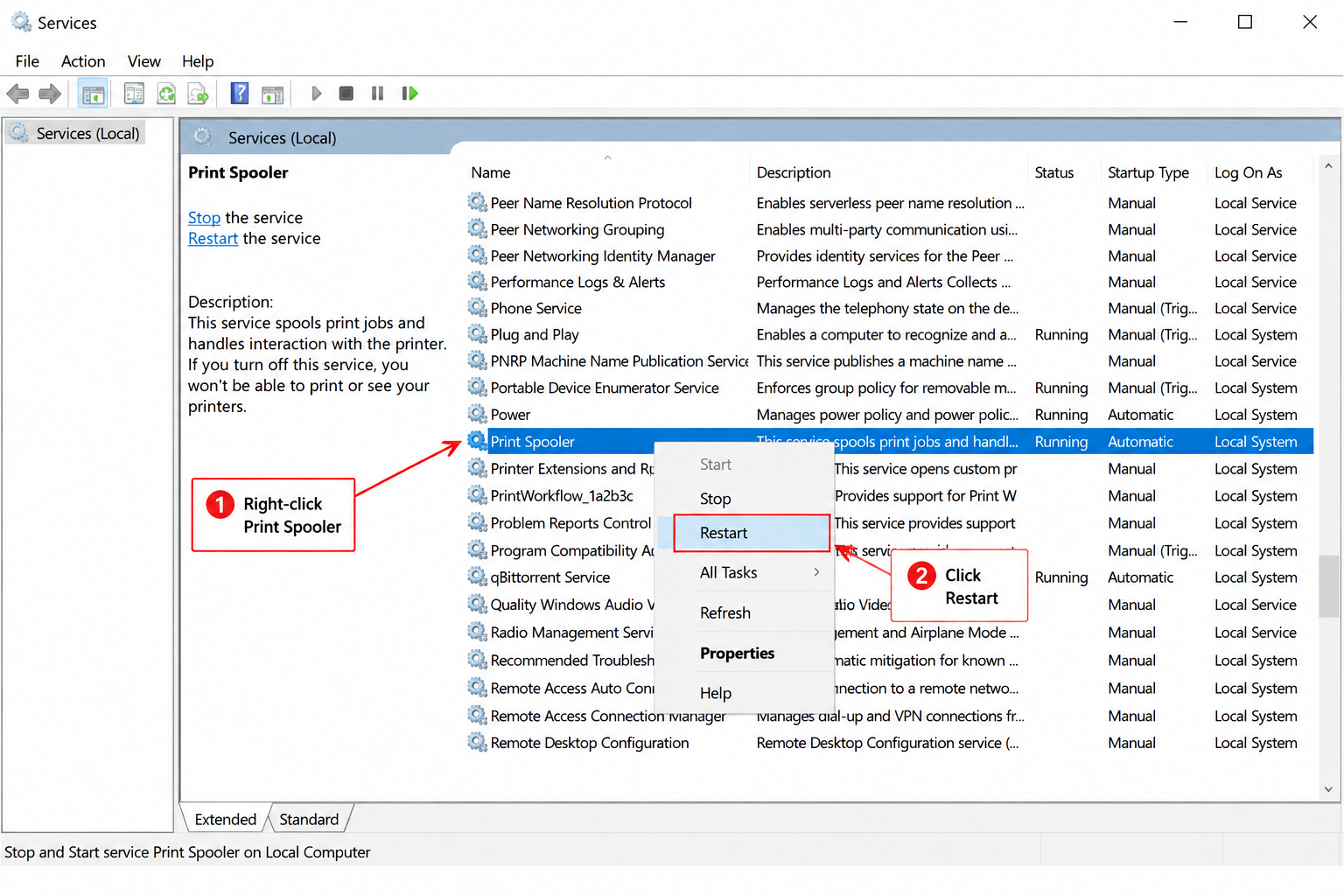Click gear icon beside Remote Desktop Configuration
Viewport: 1344px width, 896px height.
477,742
